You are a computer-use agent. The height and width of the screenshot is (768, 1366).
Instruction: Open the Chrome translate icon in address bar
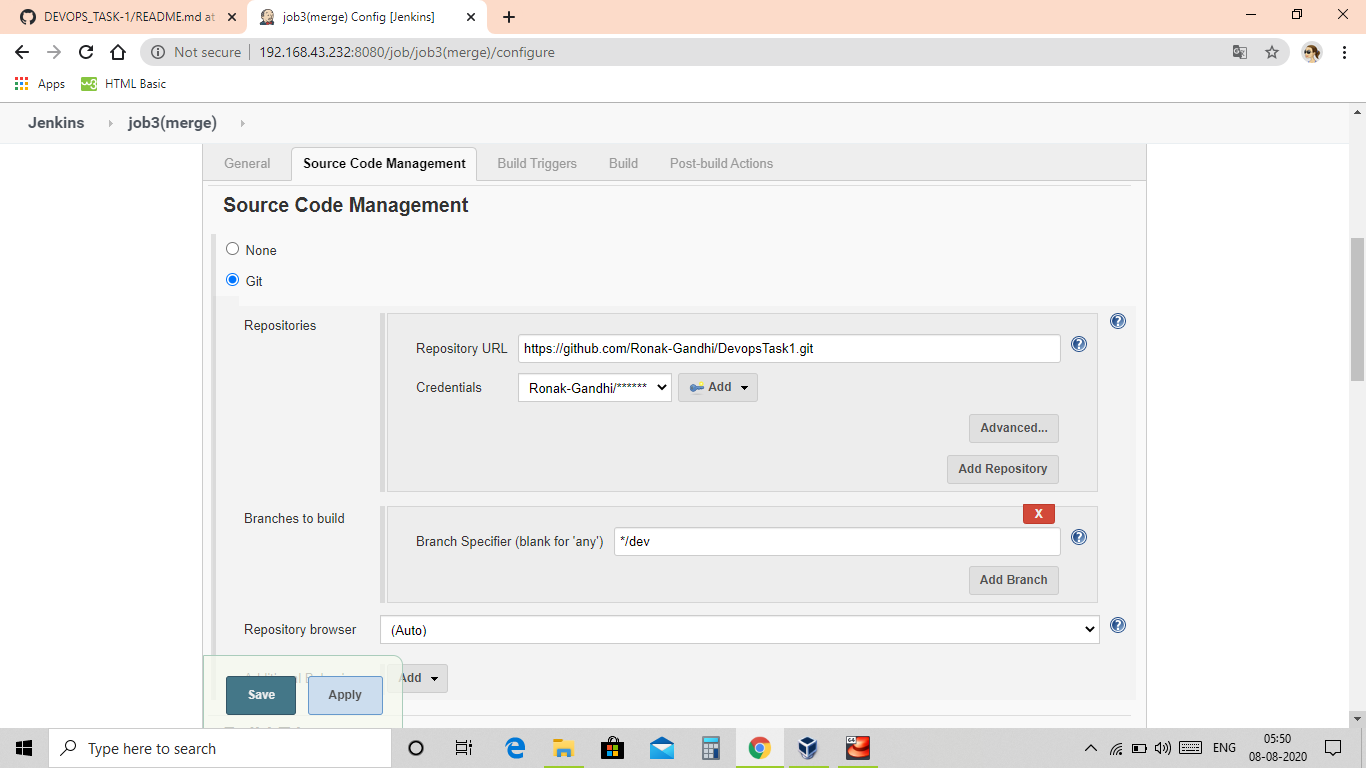[1240, 52]
